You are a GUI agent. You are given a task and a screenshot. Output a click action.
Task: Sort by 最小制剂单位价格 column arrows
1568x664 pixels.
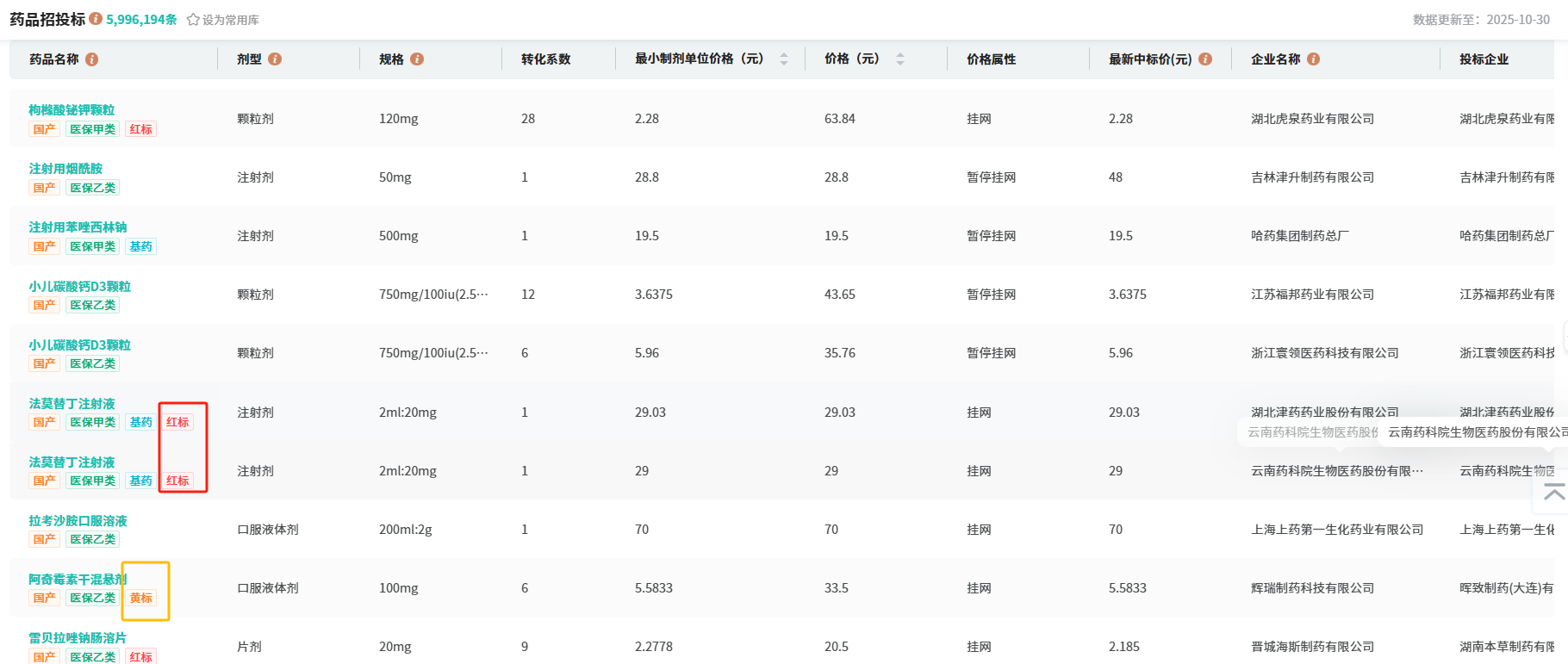784,59
